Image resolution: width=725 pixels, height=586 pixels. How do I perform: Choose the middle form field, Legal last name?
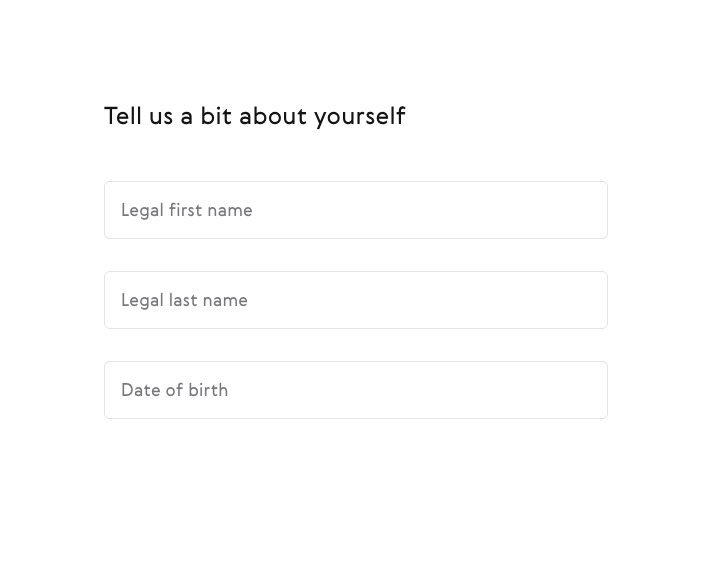tap(356, 300)
